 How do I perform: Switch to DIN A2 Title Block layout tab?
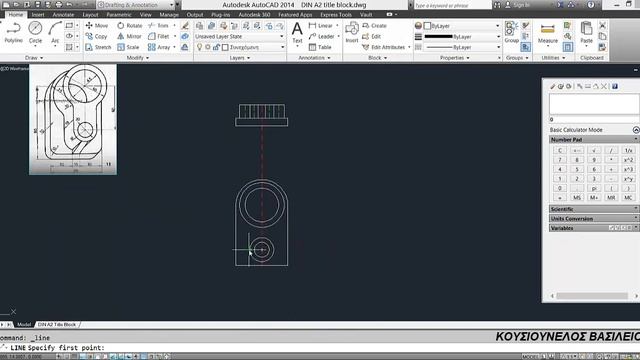(57, 324)
